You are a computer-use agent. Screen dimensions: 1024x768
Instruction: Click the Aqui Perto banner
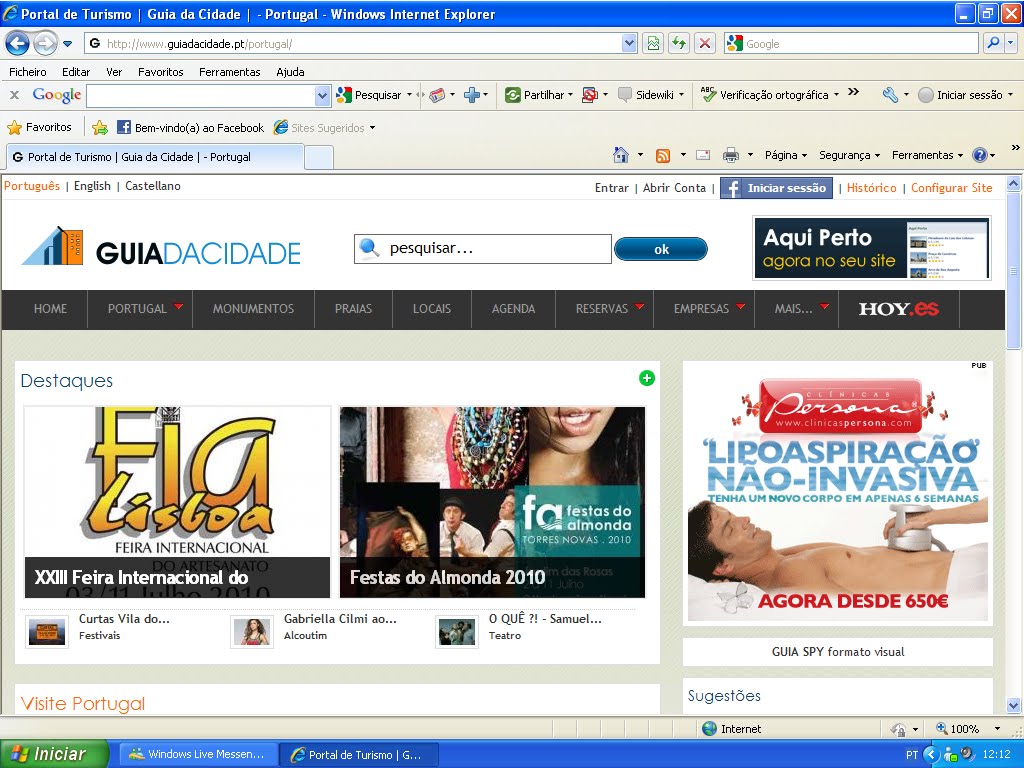872,248
